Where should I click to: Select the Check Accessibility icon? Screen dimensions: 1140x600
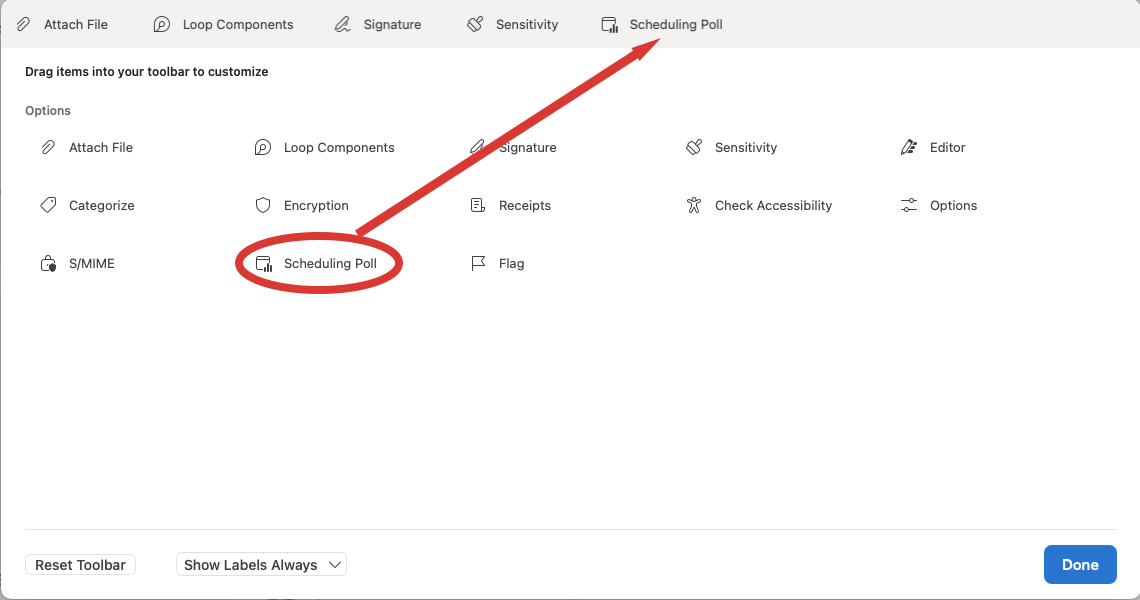(x=694, y=206)
